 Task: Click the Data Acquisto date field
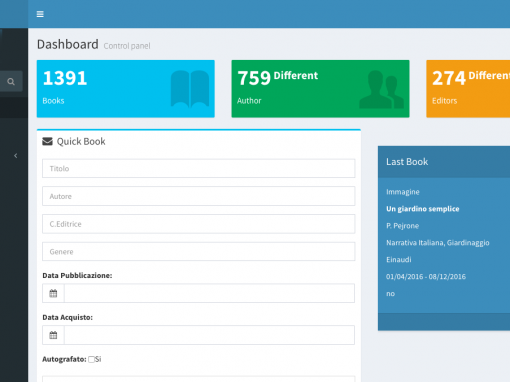209,335
